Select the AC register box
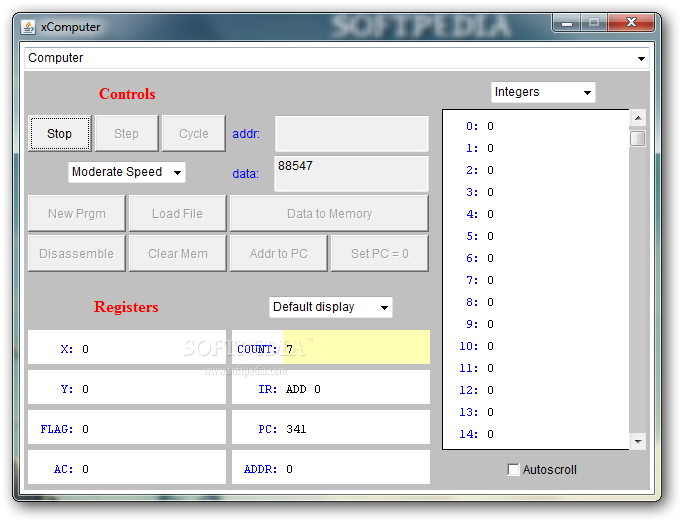682x522 pixels. (127, 467)
